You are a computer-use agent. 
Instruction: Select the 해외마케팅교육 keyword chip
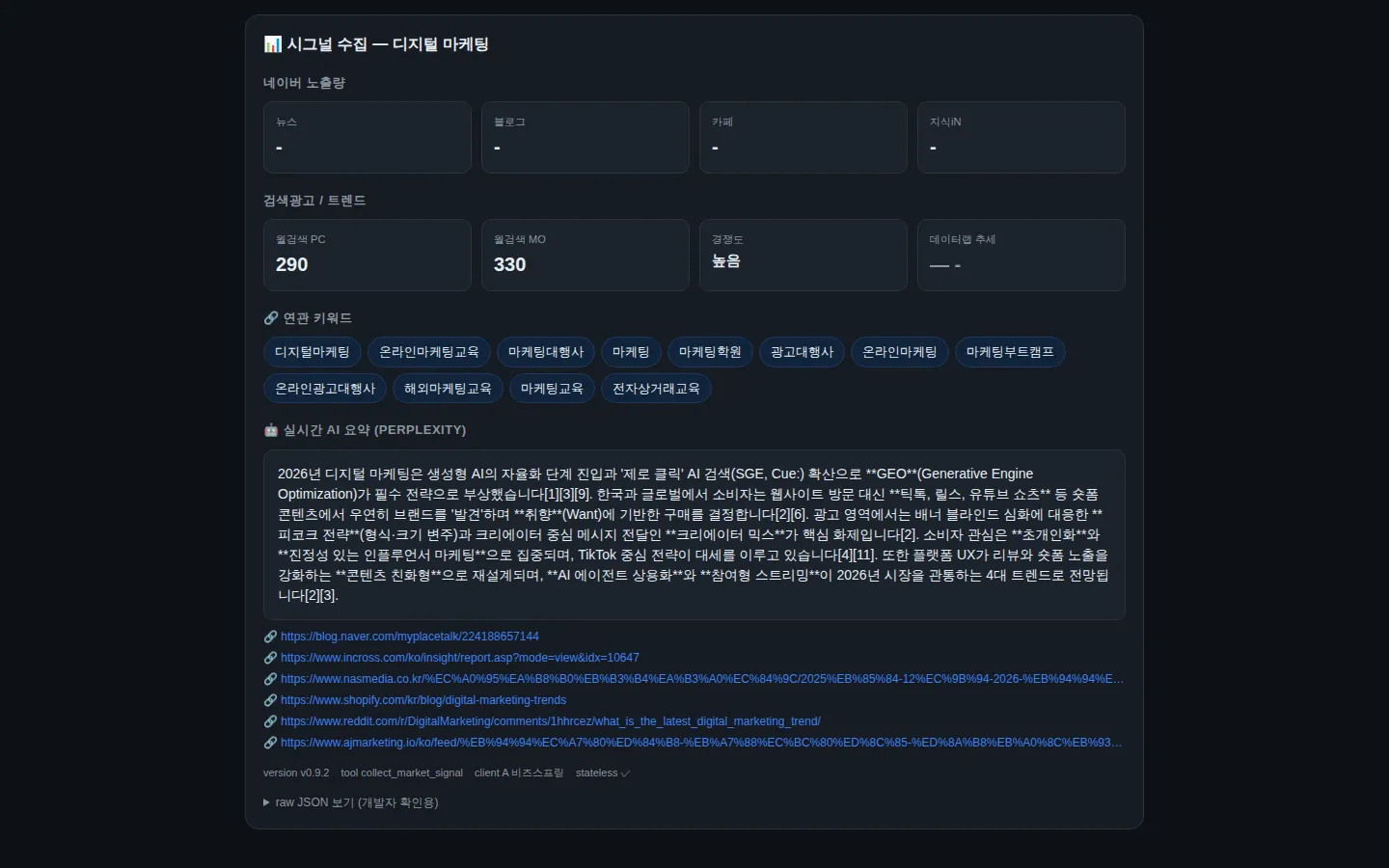(x=448, y=389)
